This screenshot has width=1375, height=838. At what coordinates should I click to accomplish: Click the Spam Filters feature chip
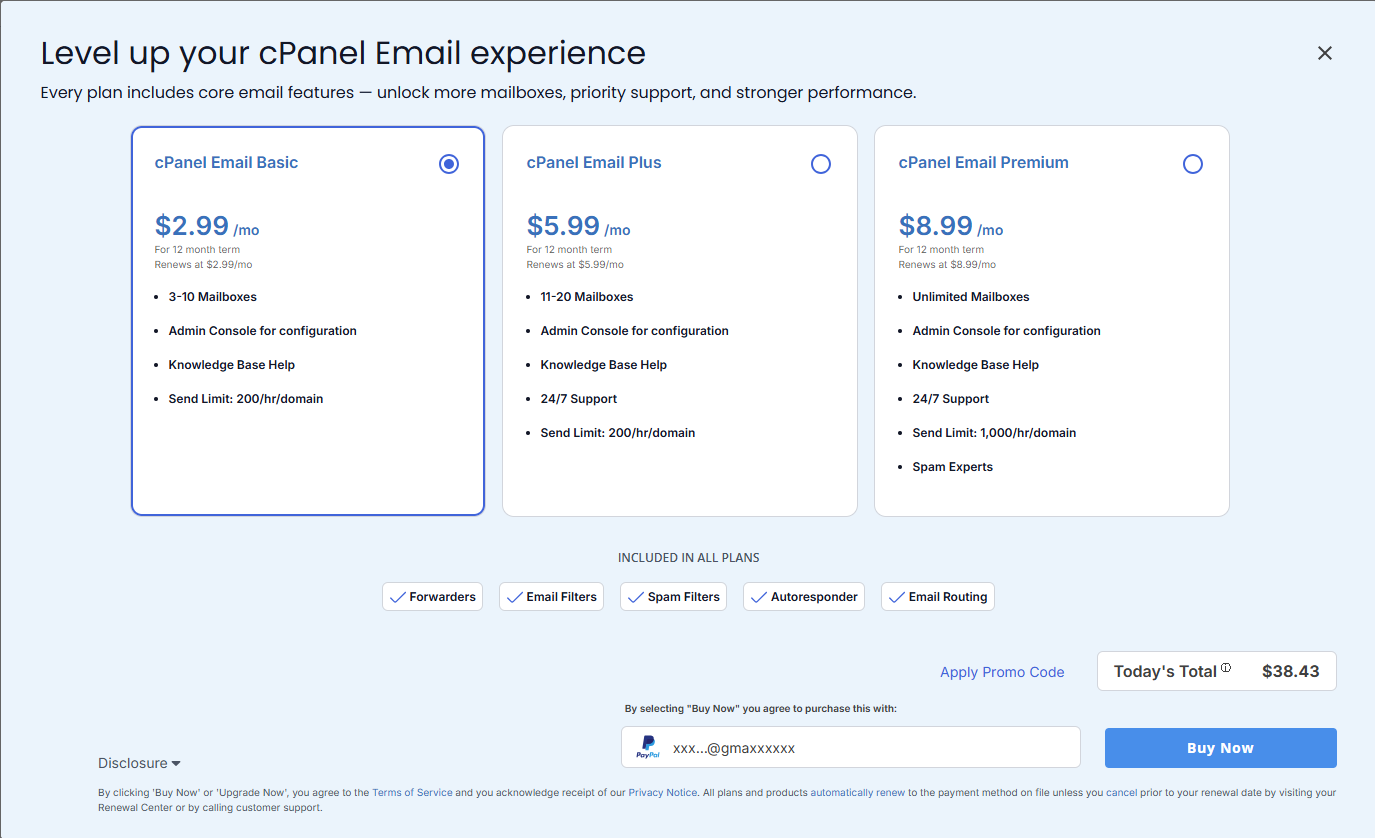coord(673,597)
